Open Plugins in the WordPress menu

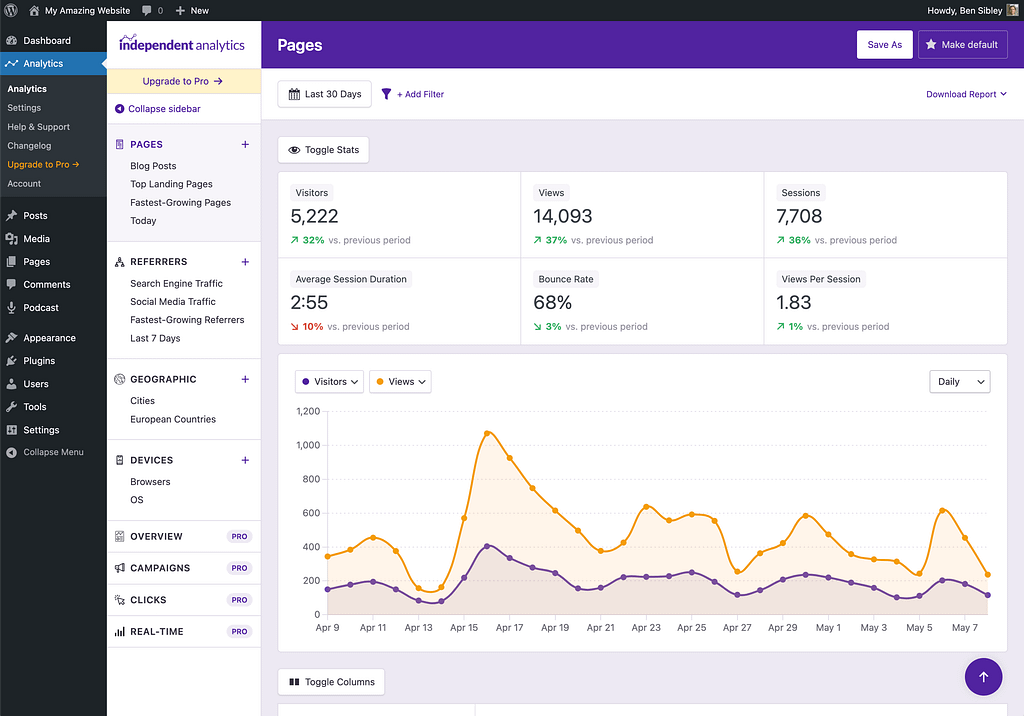pyautogui.click(x=39, y=361)
